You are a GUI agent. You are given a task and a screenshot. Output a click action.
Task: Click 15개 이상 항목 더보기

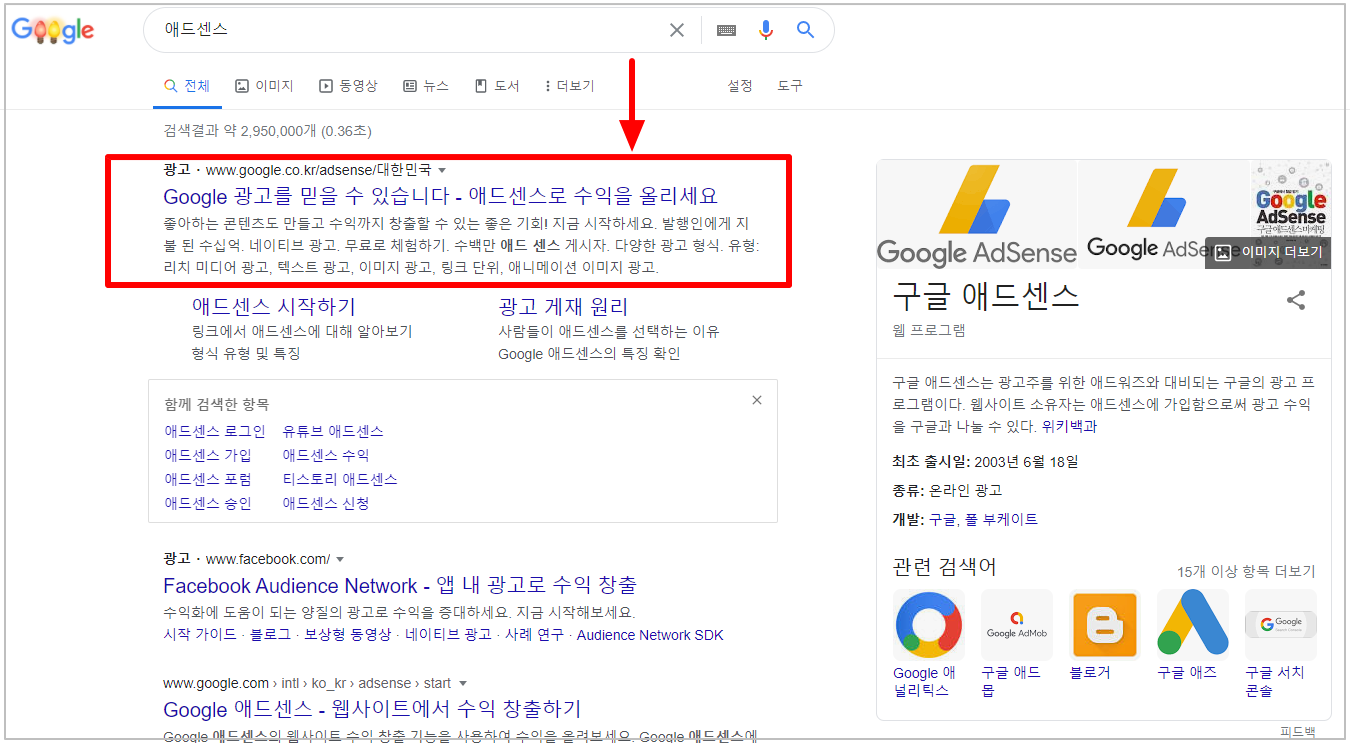pos(1246,572)
